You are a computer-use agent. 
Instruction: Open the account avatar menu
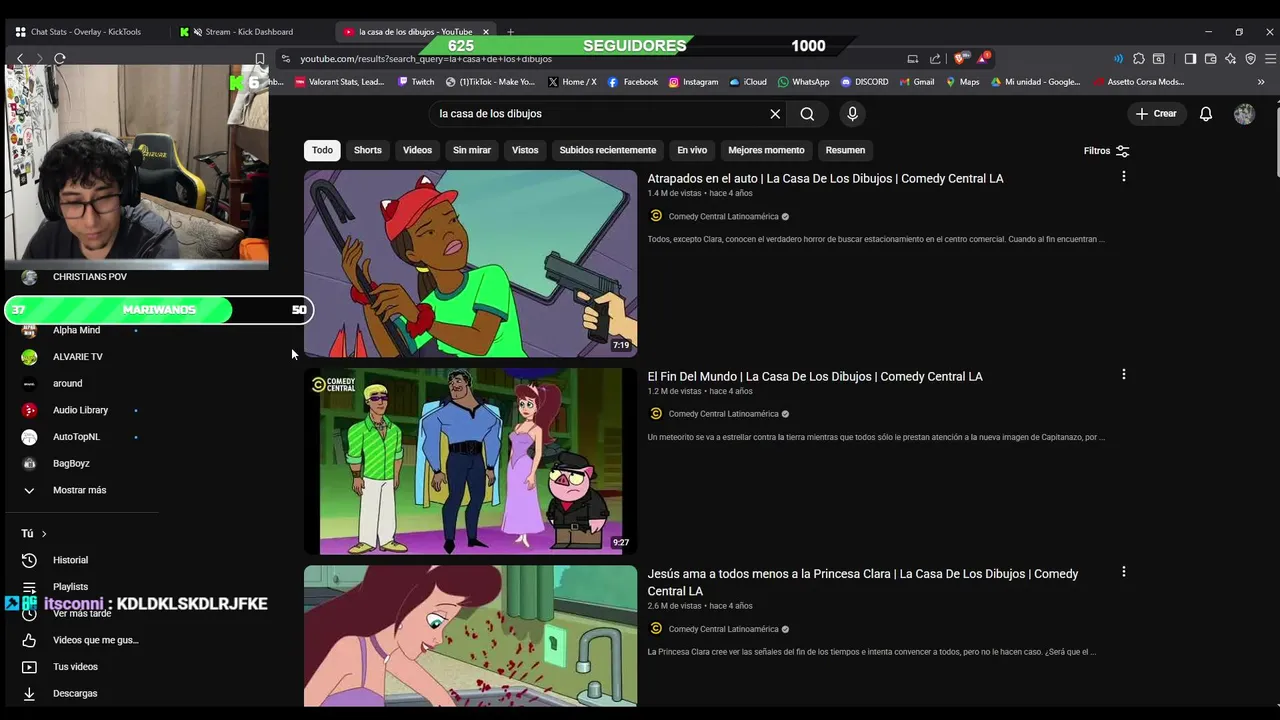pos(1244,114)
